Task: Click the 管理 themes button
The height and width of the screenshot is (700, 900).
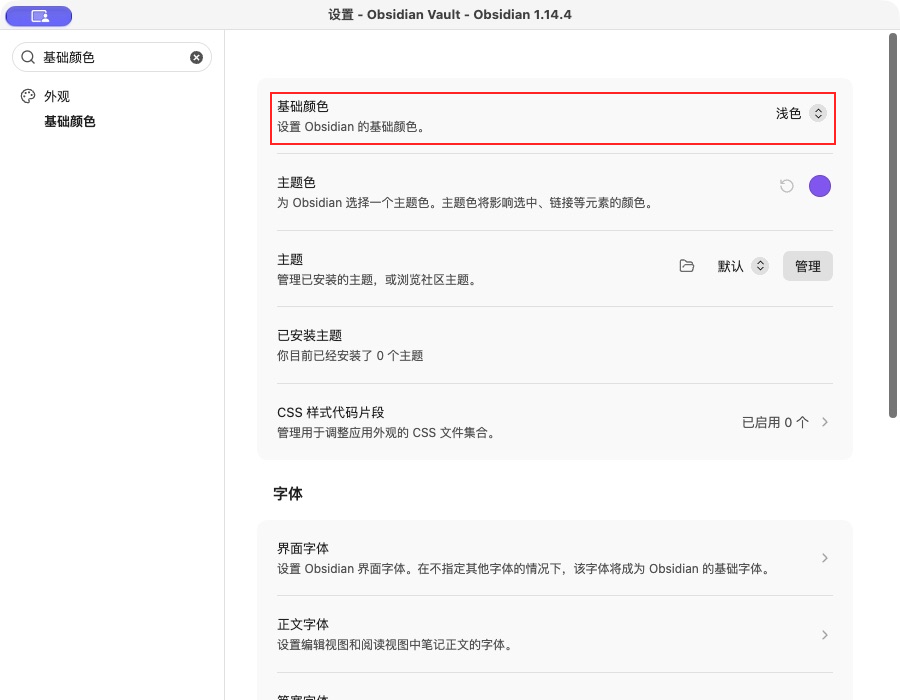Action: click(808, 266)
